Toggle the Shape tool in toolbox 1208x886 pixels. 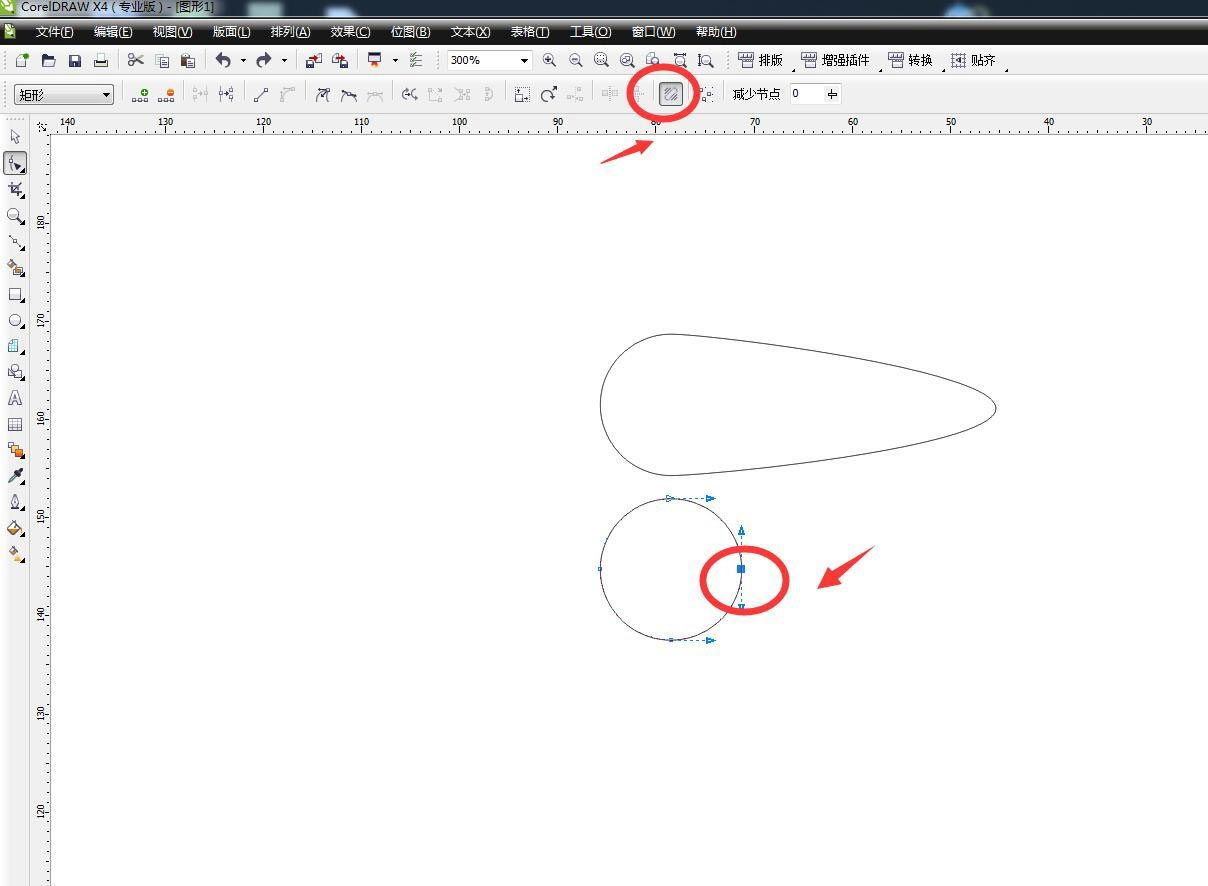pos(15,163)
